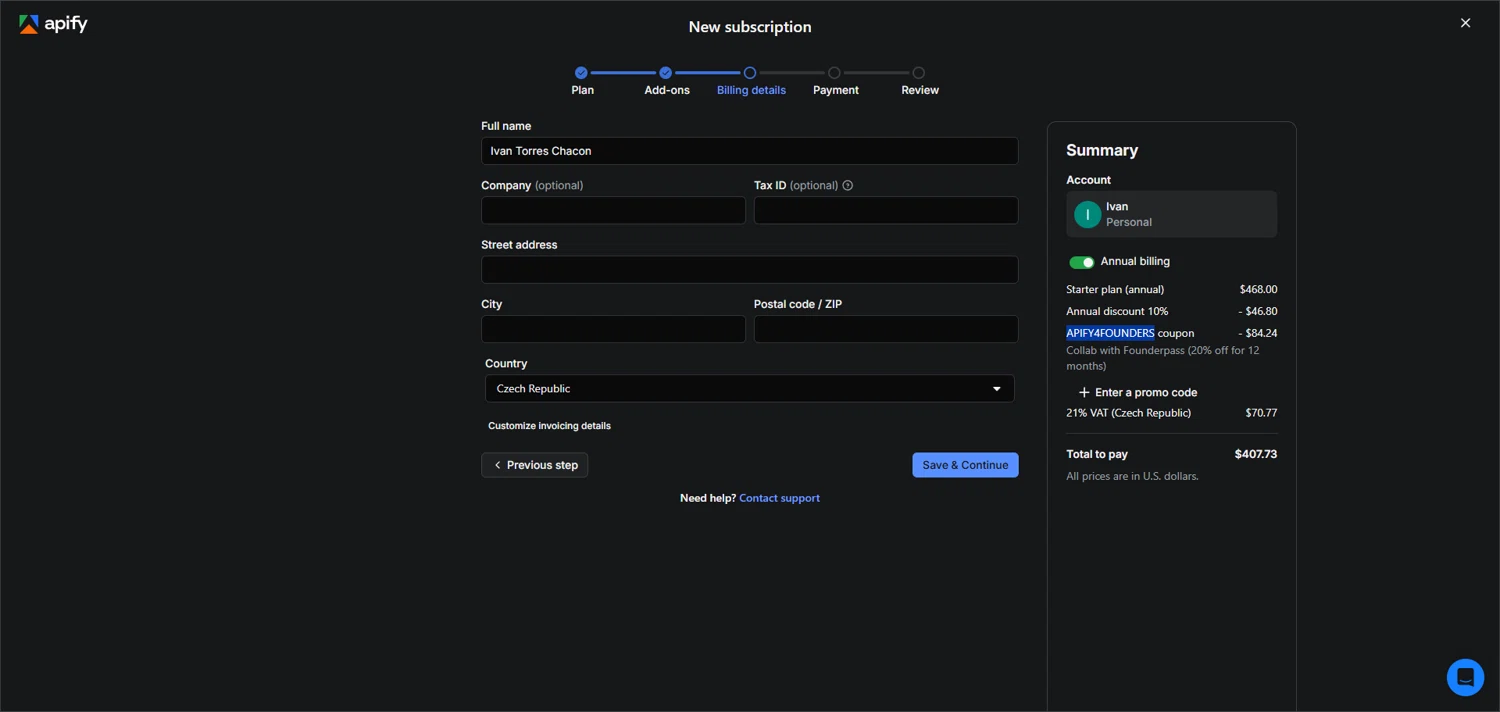1500x712 pixels.
Task: Click the Collab with Founderpass description
Action: [x=1163, y=358]
